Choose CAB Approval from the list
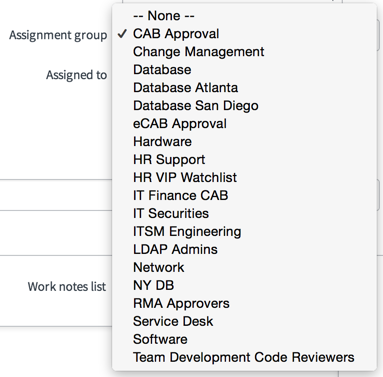 pos(244,34)
